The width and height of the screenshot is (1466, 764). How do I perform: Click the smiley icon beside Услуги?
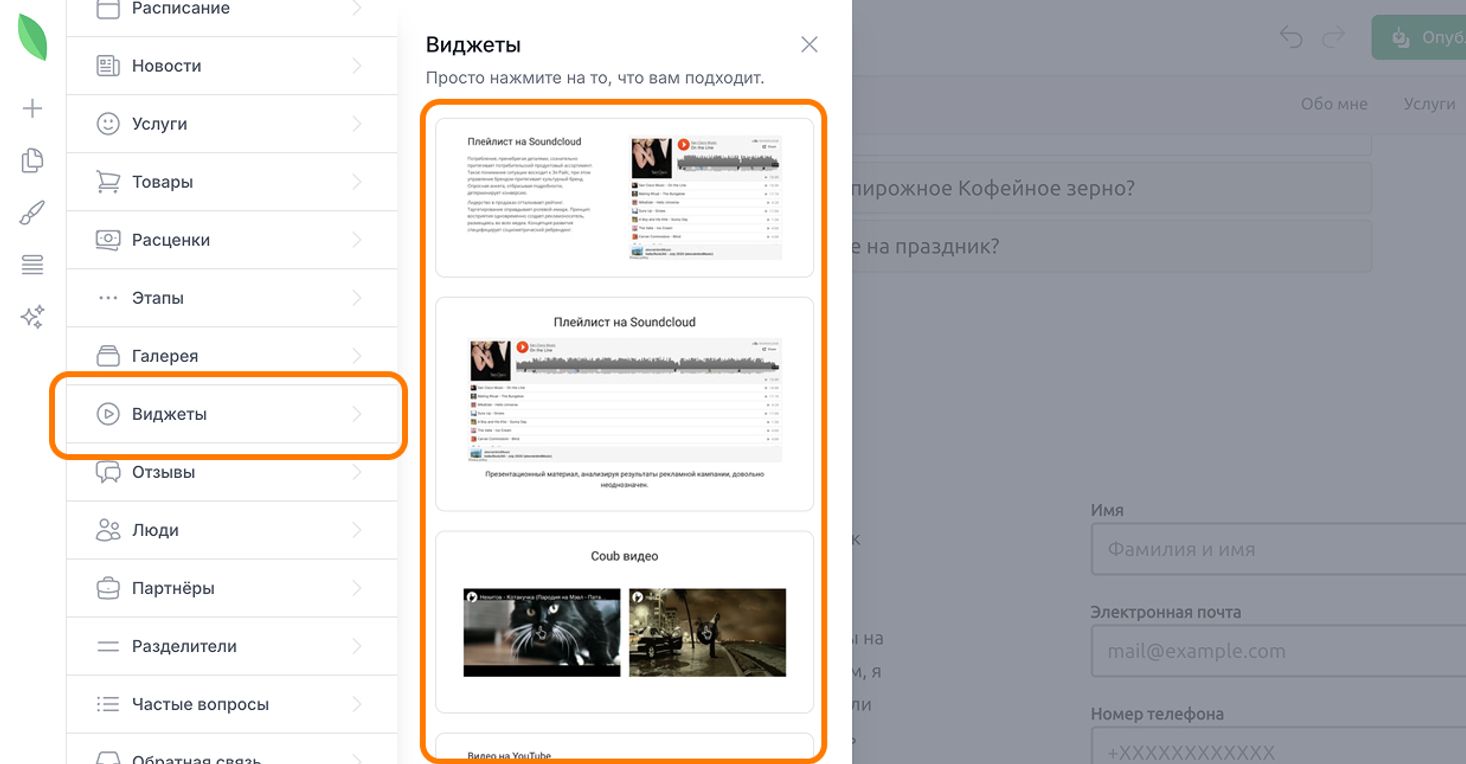click(107, 124)
